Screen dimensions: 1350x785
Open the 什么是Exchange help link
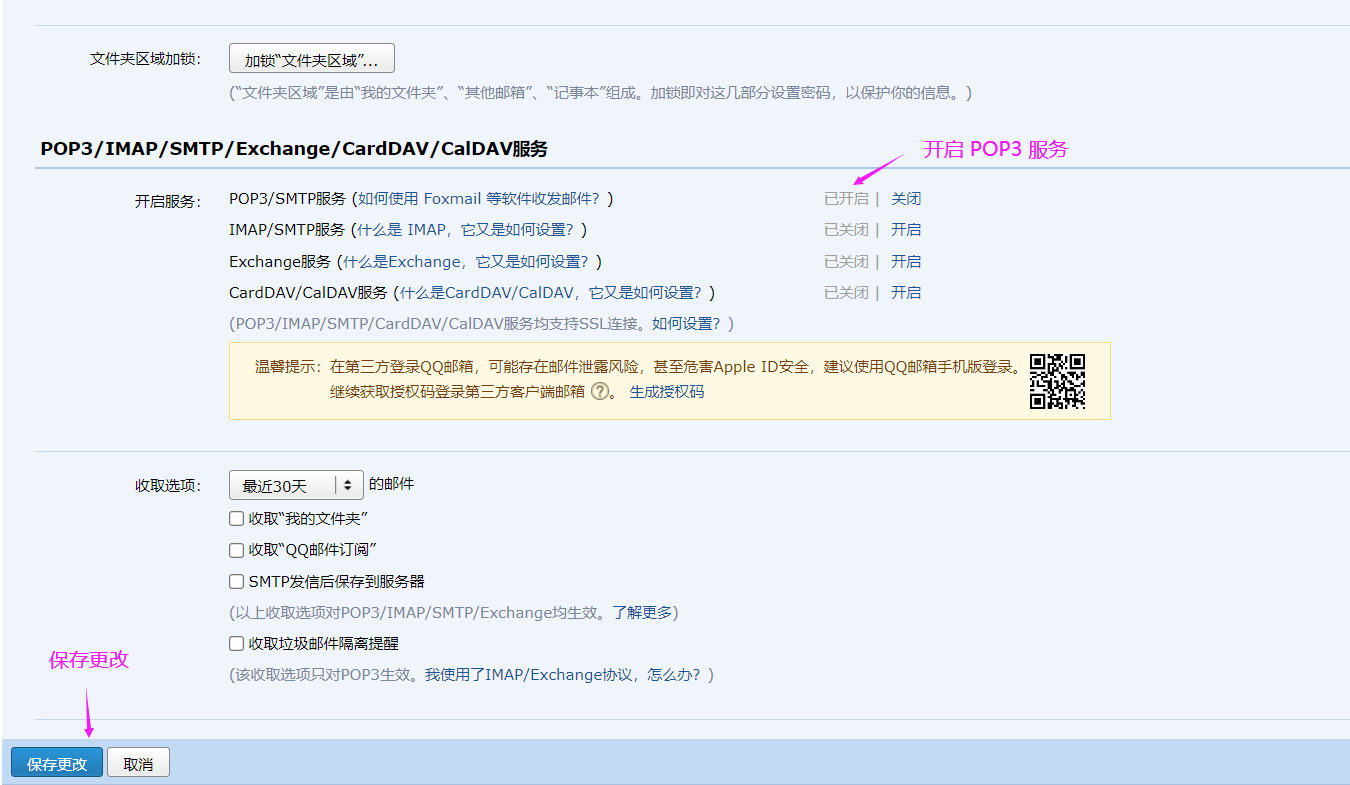click(x=467, y=261)
